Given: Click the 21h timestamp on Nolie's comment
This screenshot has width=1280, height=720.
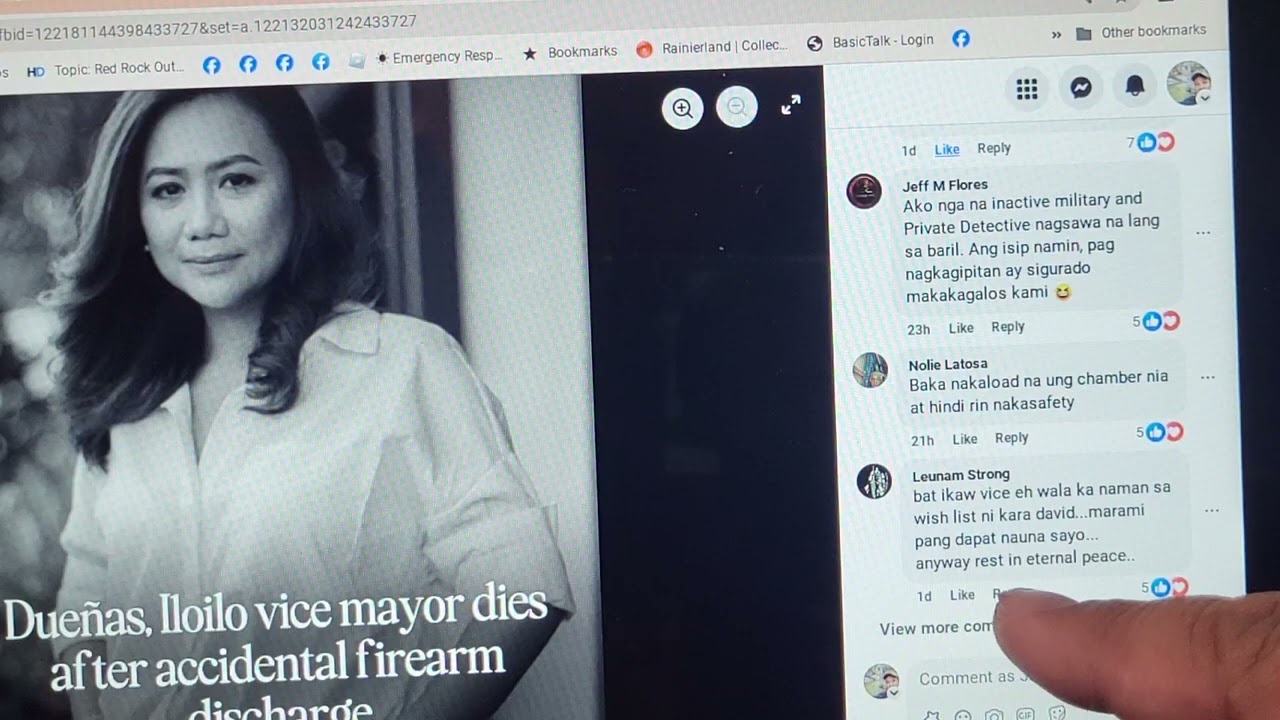Looking at the screenshot, I should point(922,441).
